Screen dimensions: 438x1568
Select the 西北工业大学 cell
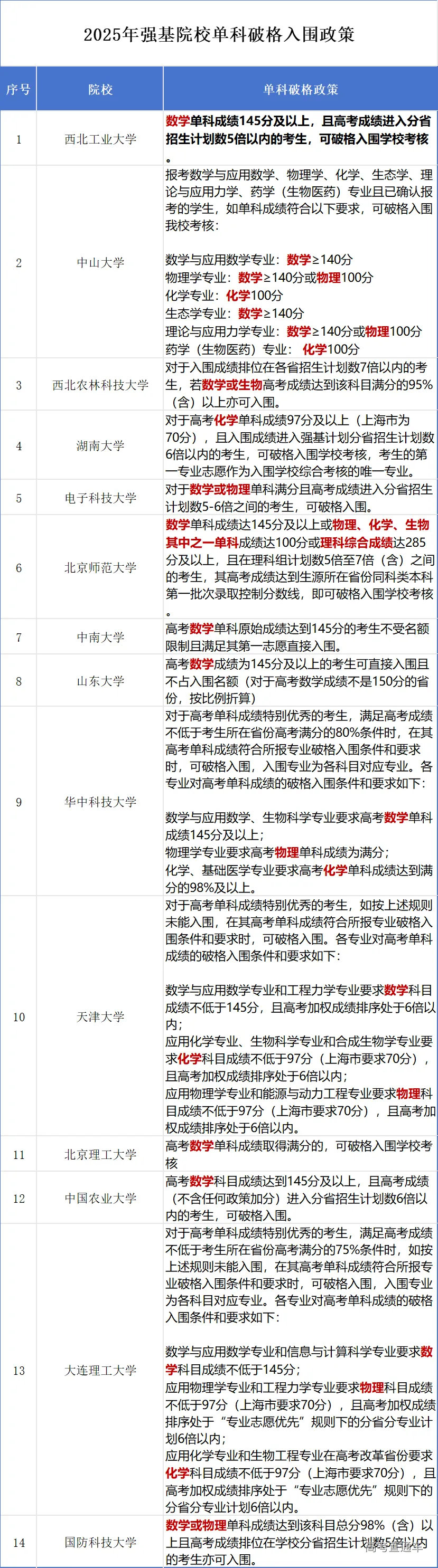(x=100, y=139)
